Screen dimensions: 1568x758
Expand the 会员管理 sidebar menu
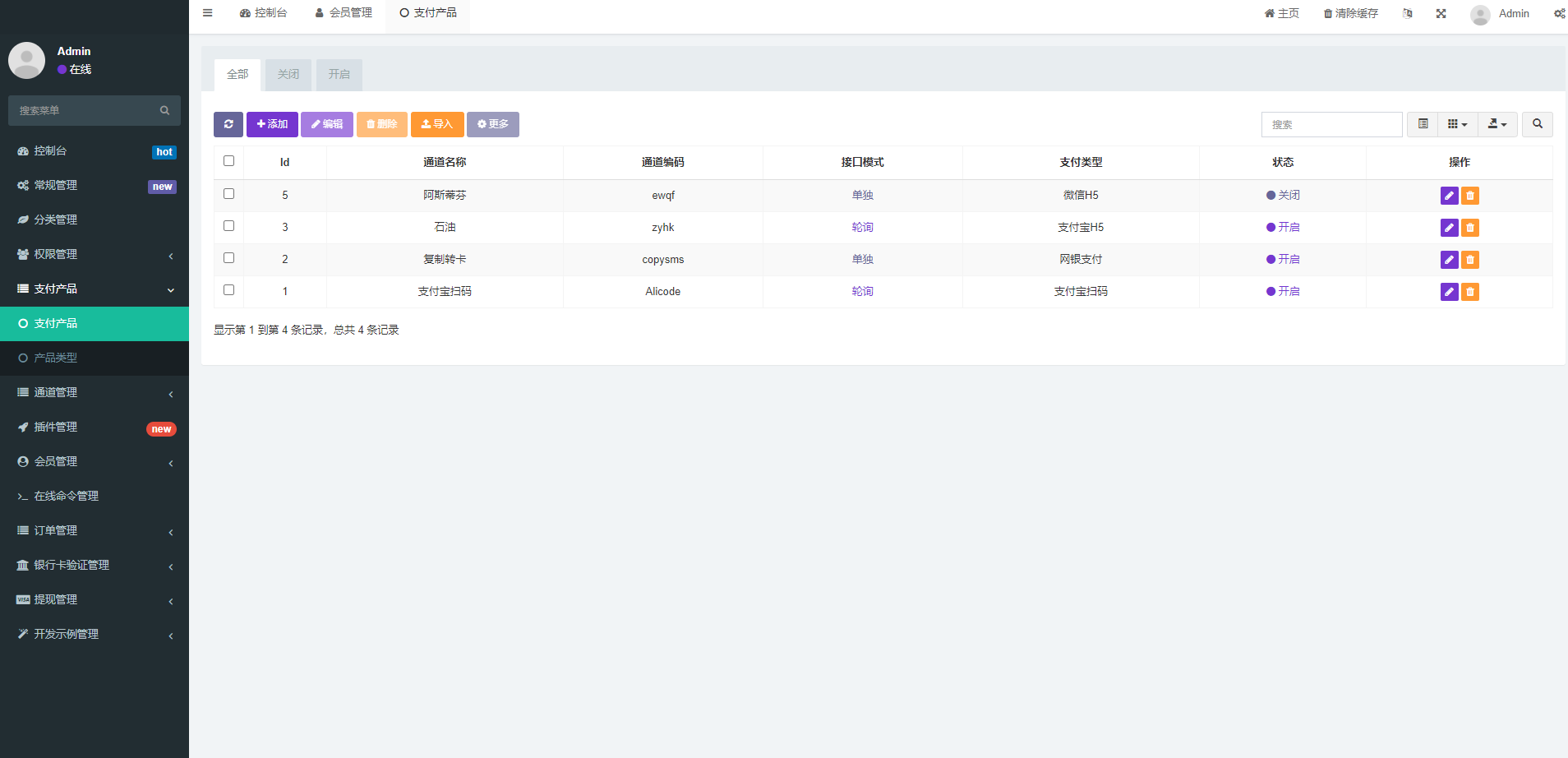click(95, 462)
